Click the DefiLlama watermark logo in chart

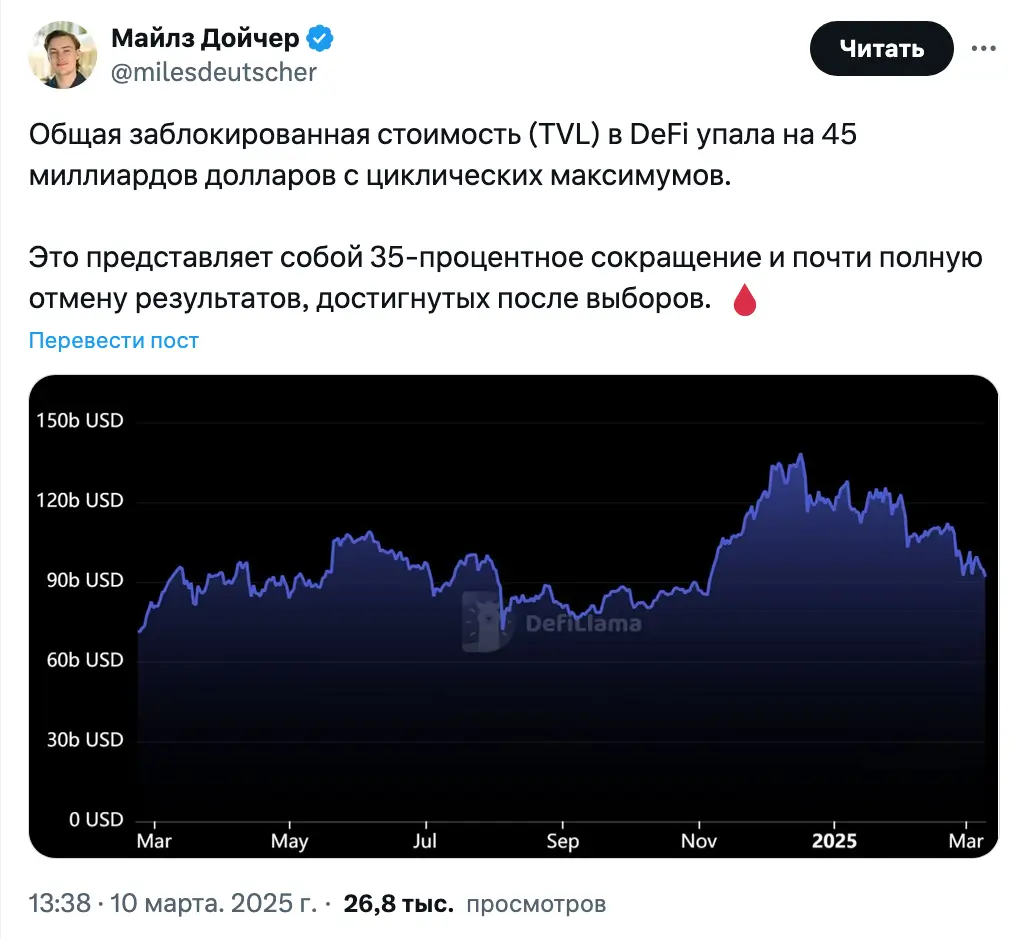click(553, 622)
